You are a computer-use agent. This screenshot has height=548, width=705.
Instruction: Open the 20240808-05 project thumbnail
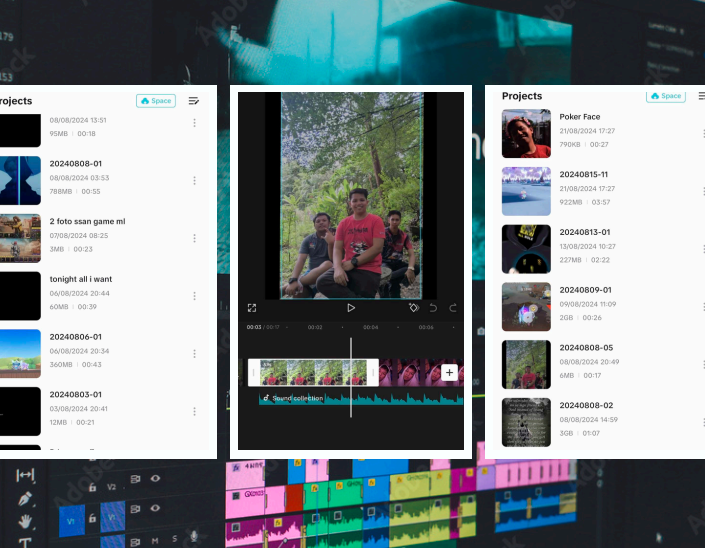(x=526, y=365)
